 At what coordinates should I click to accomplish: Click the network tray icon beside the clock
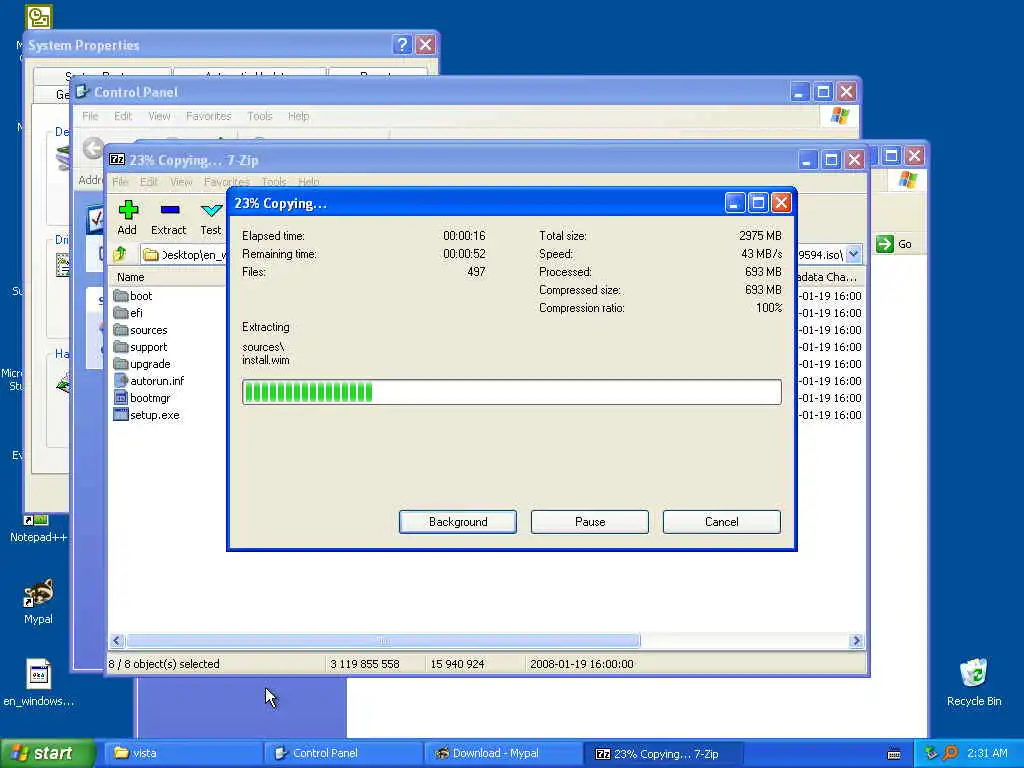pyautogui.click(x=931, y=753)
